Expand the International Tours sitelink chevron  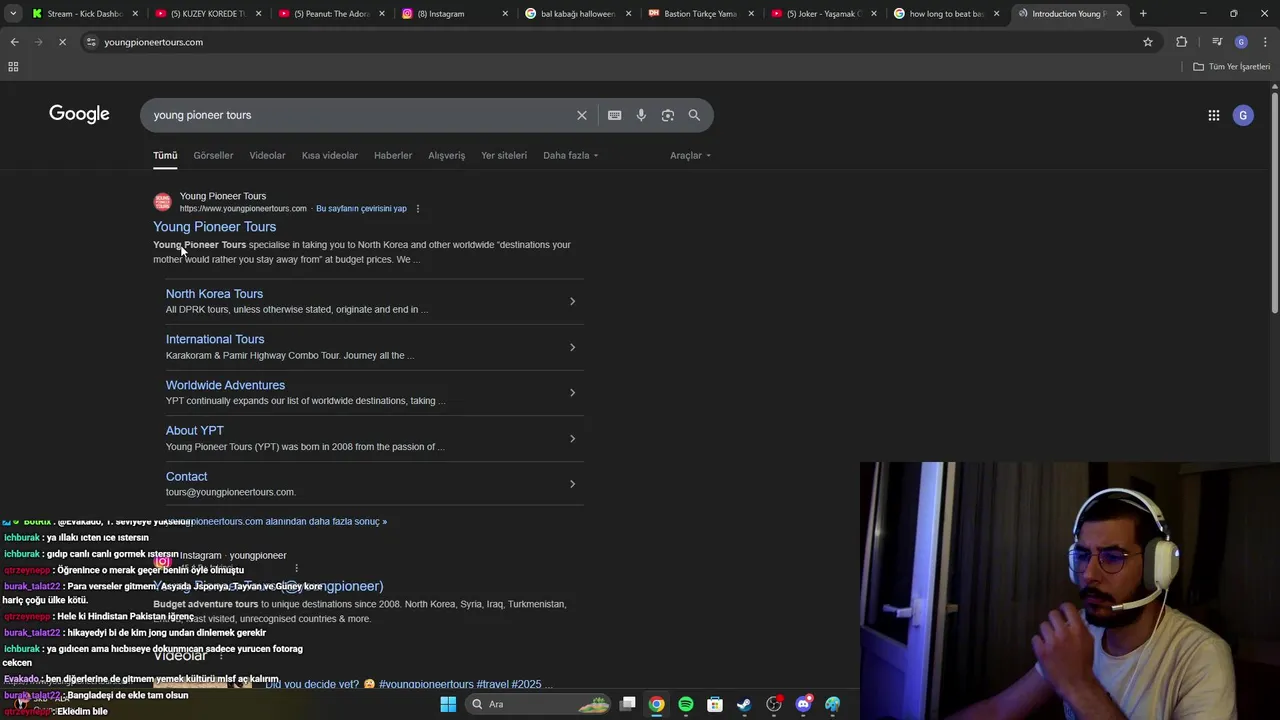click(572, 347)
